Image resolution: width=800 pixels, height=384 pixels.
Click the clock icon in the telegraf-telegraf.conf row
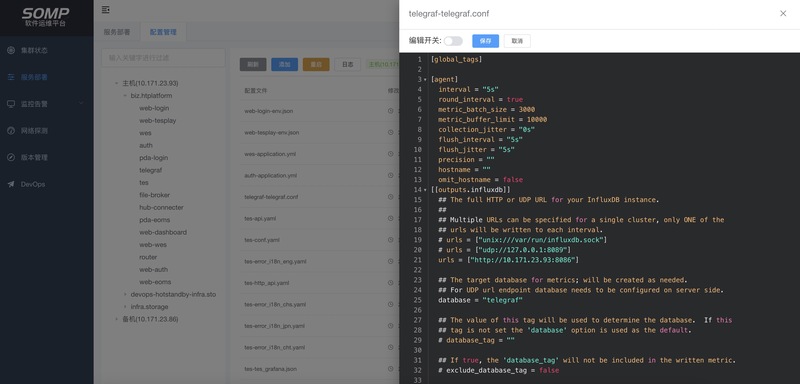391,197
